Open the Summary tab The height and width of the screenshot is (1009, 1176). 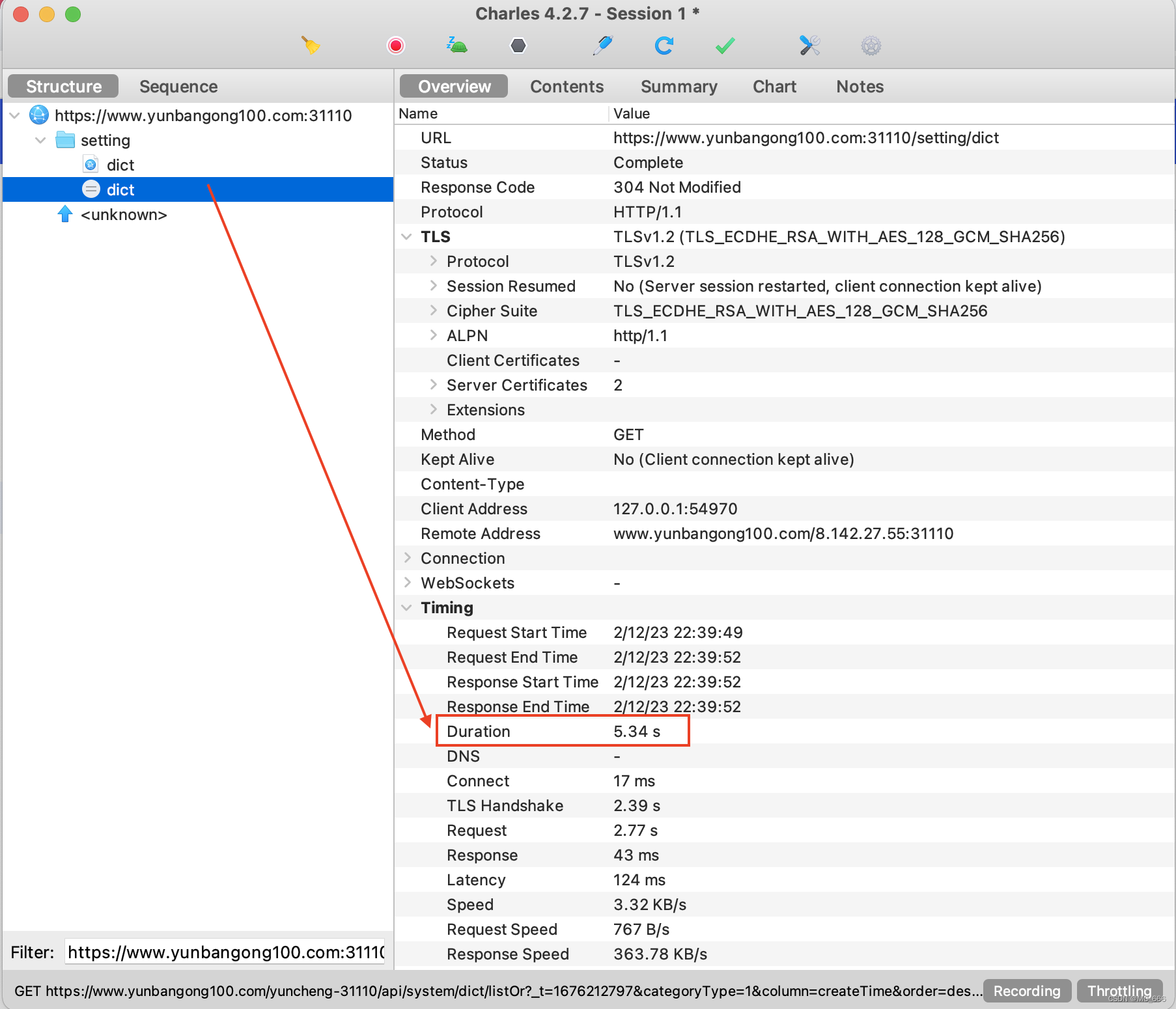pyautogui.click(x=679, y=87)
